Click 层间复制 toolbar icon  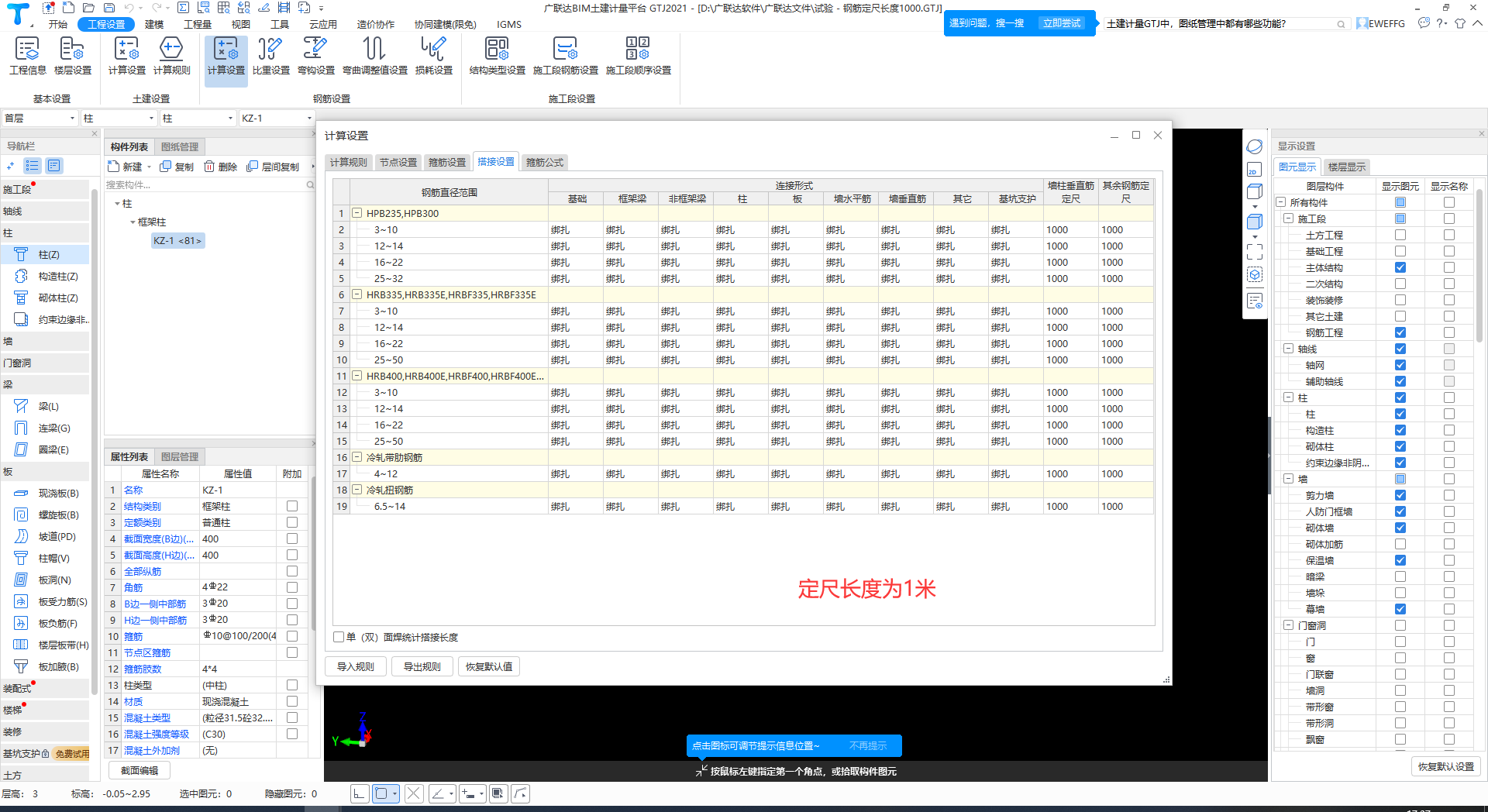point(273,167)
